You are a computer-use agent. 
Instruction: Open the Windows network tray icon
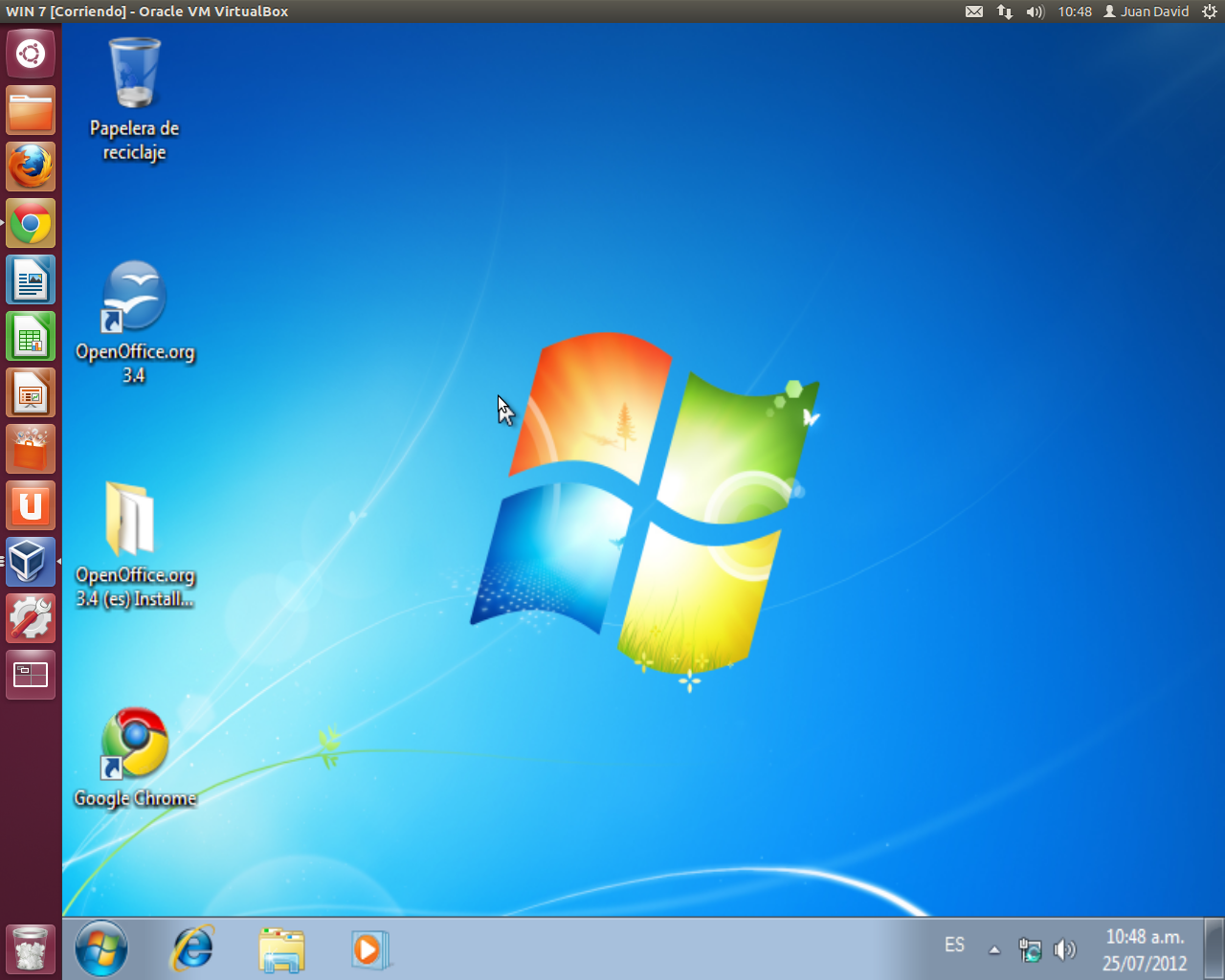(1030, 950)
